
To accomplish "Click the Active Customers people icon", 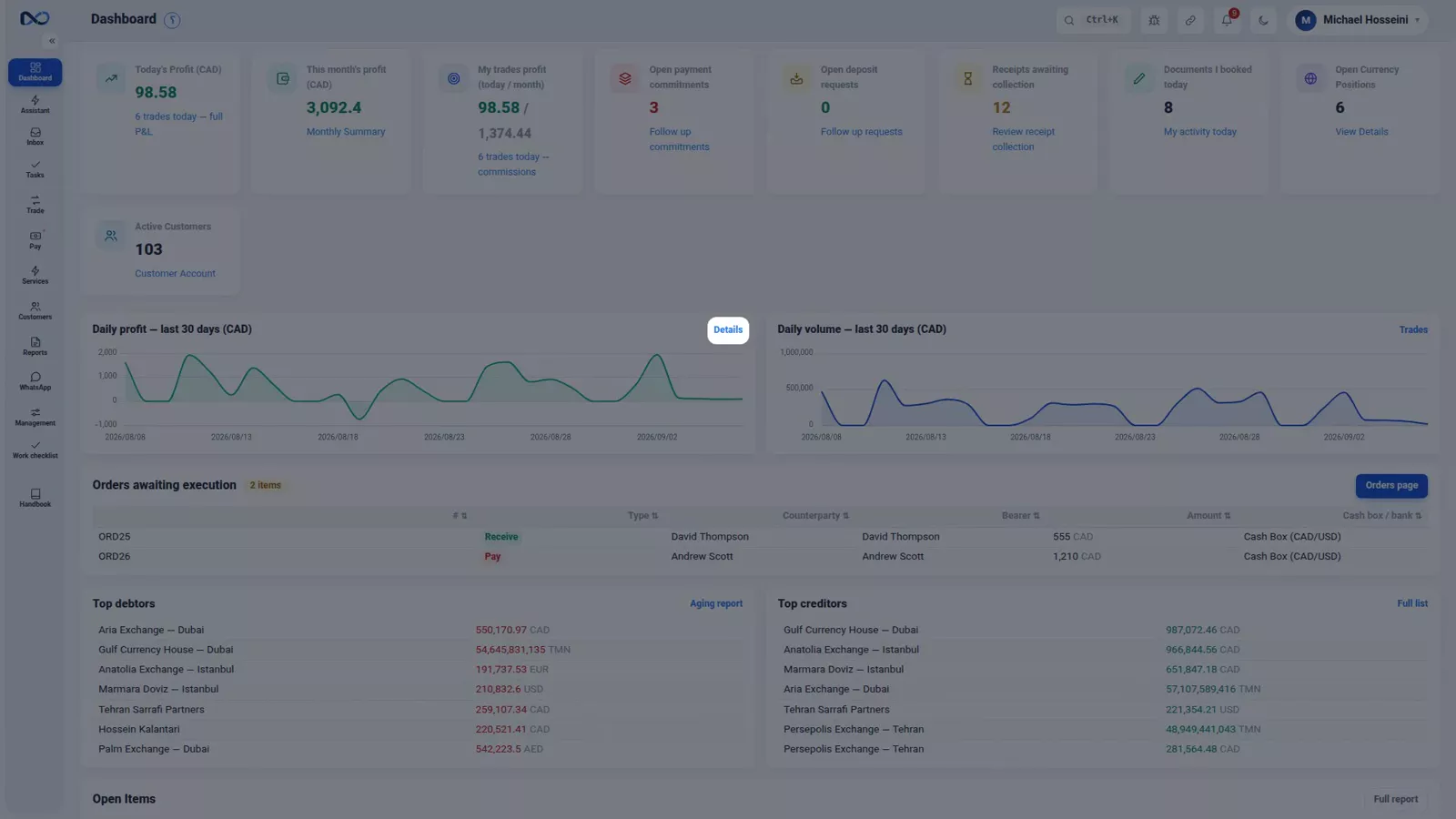I will [111, 236].
